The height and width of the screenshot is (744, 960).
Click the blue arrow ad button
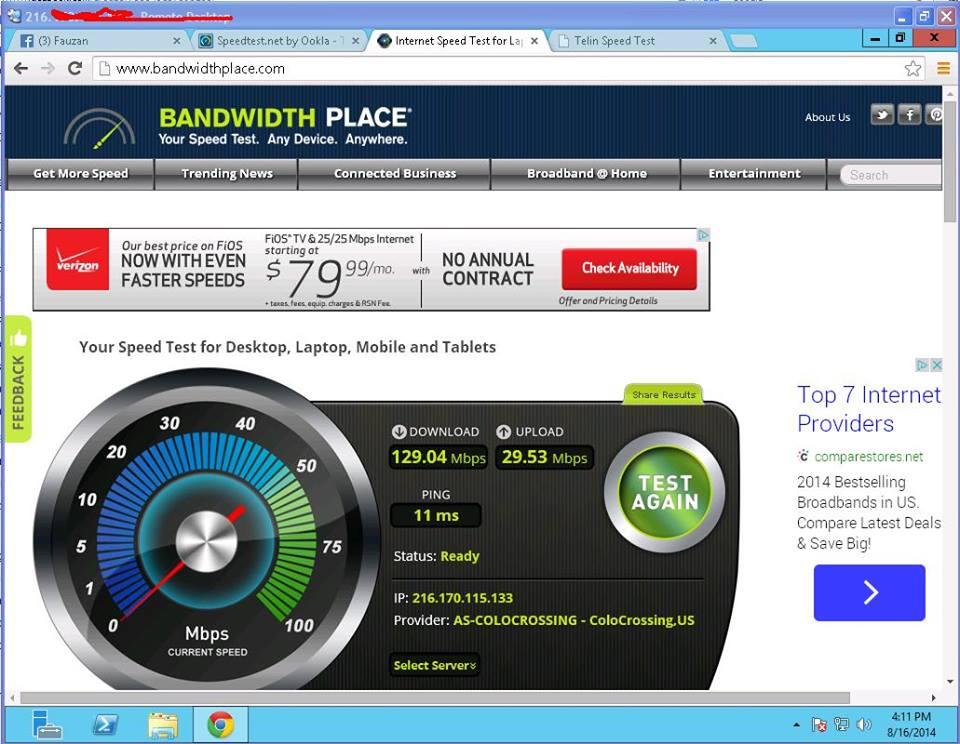(869, 592)
